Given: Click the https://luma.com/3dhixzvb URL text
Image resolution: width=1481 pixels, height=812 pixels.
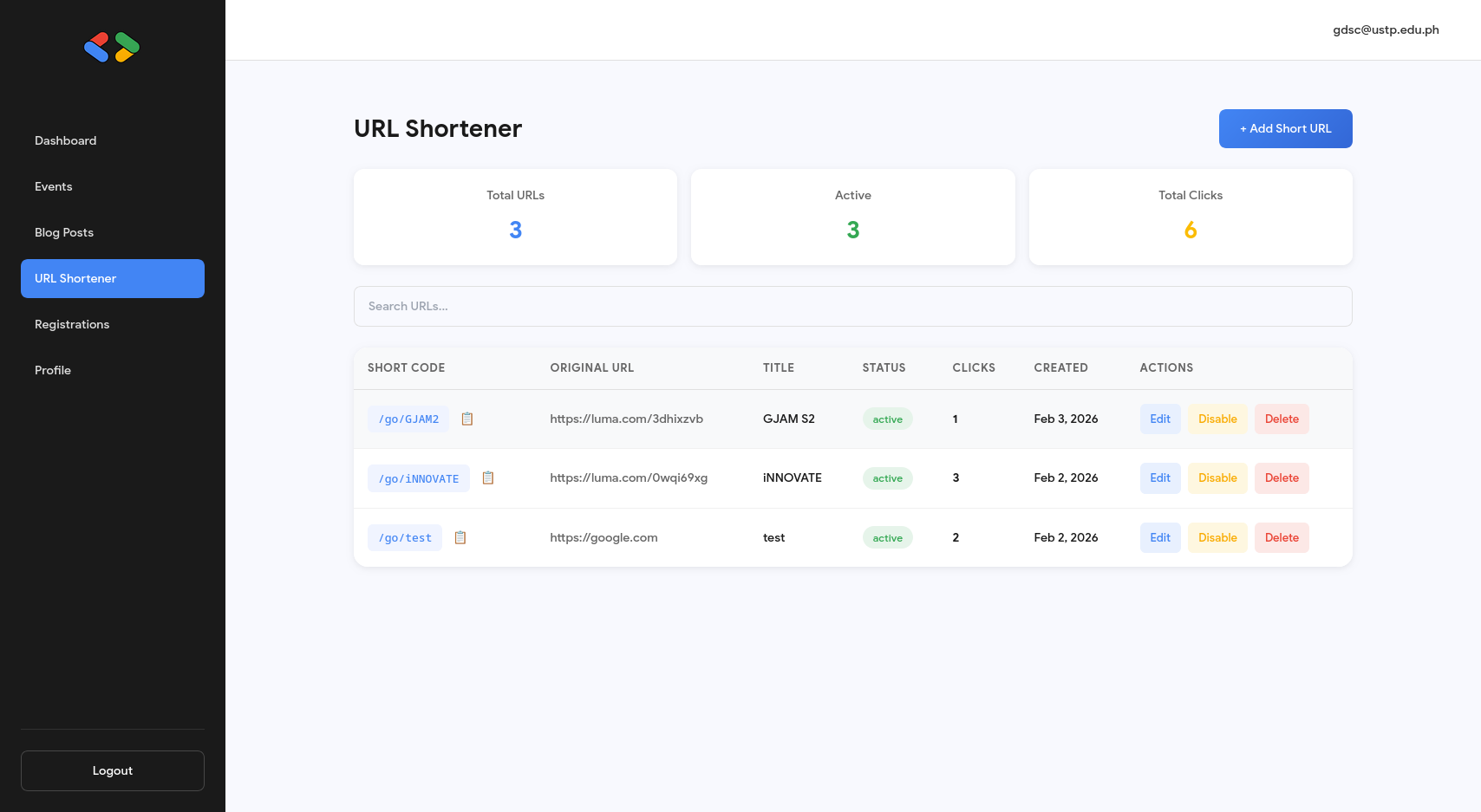Looking at the screenshot, I should click(626, 419).
